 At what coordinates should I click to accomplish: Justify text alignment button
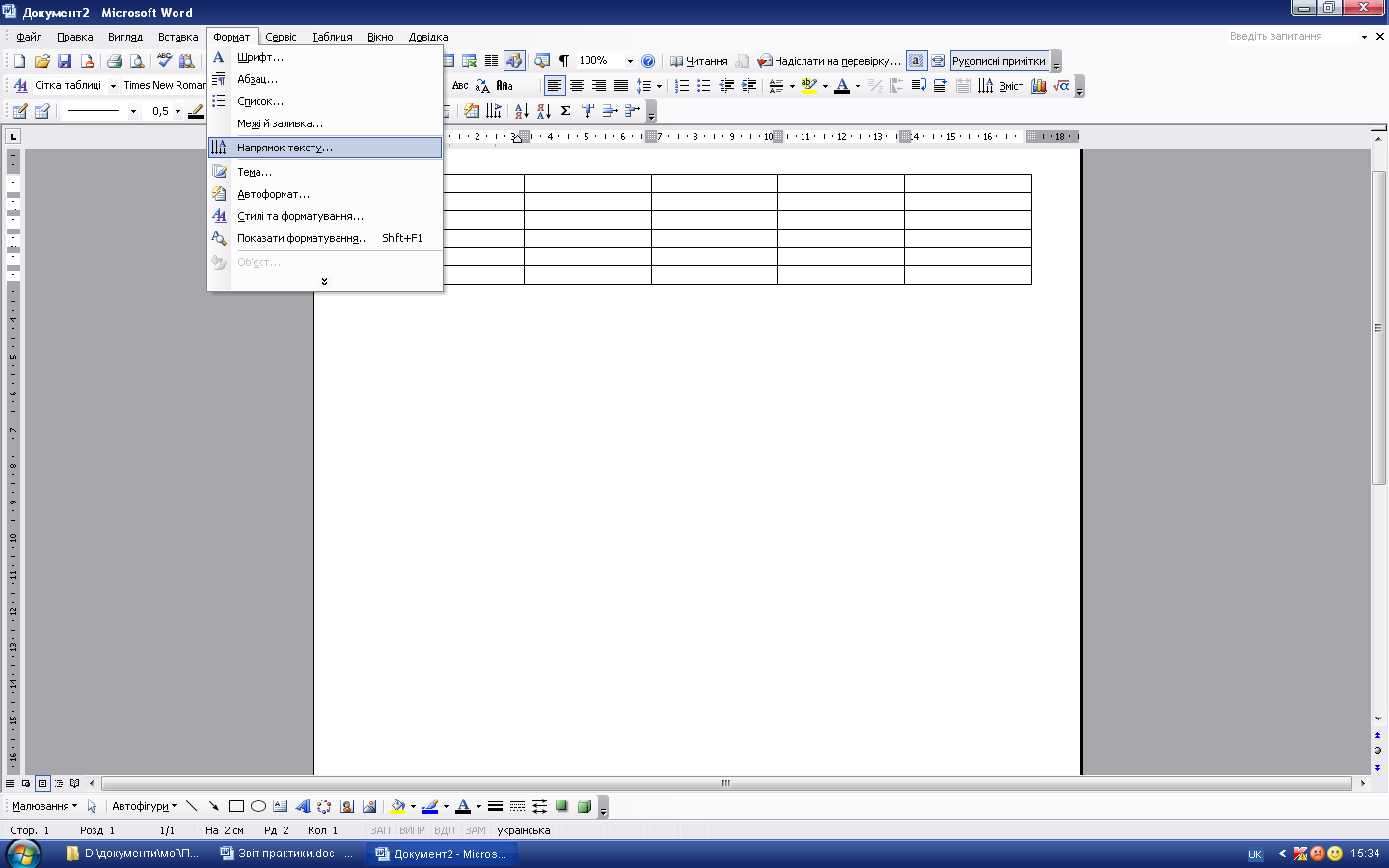pyautogui.click(x=621, y=86)
